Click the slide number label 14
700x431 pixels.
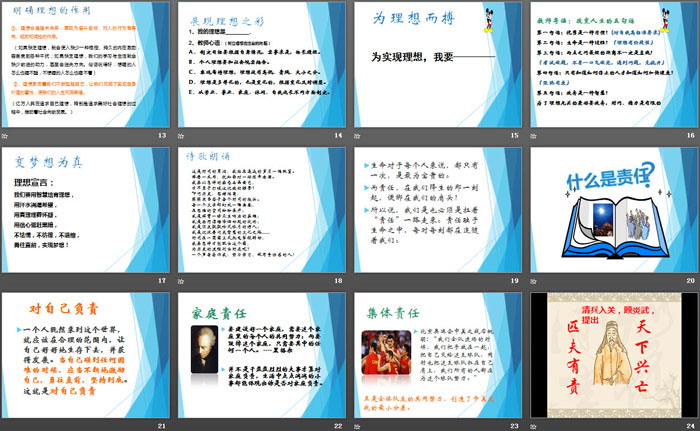(338, 135)
